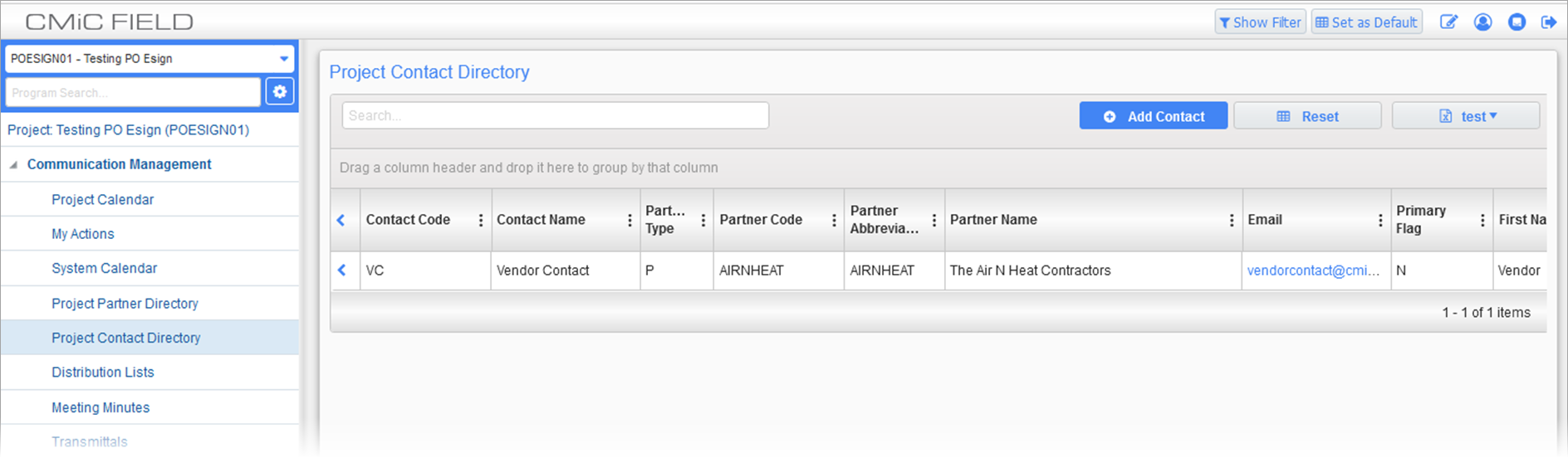Open Email column menu dots
Screen dimensions: 1568x458
point(1380,220)
